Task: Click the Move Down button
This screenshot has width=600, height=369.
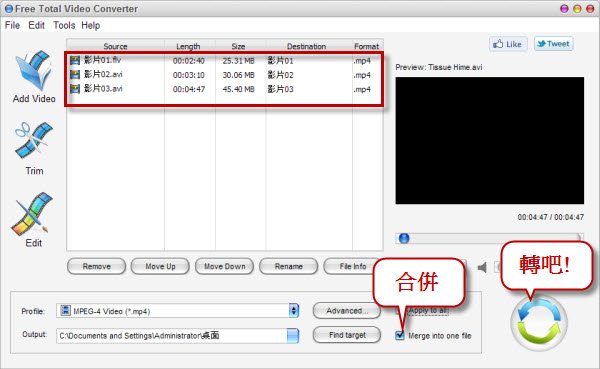Action: coord(224,266)
